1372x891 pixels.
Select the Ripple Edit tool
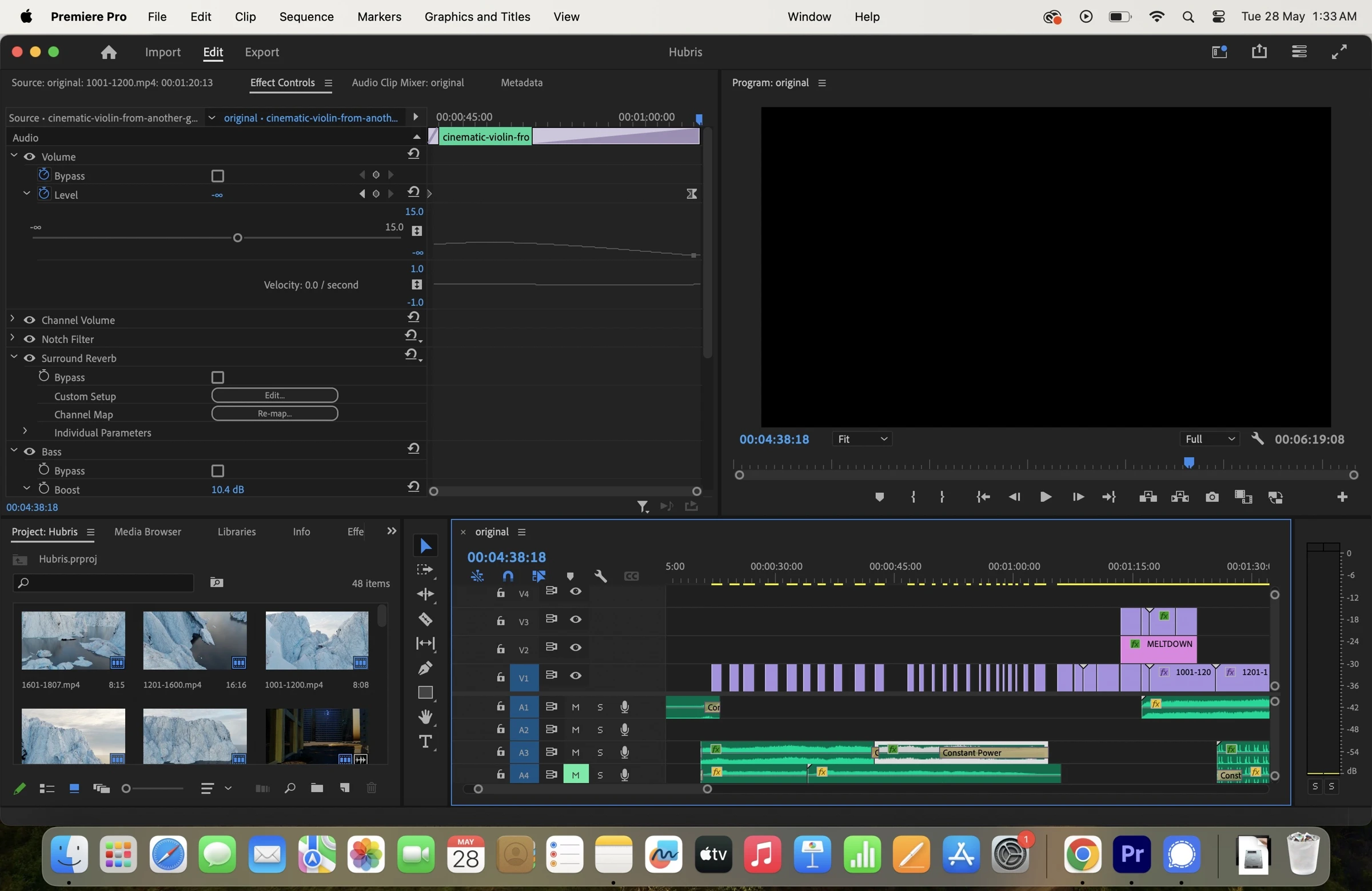click(x=425, y=594)
